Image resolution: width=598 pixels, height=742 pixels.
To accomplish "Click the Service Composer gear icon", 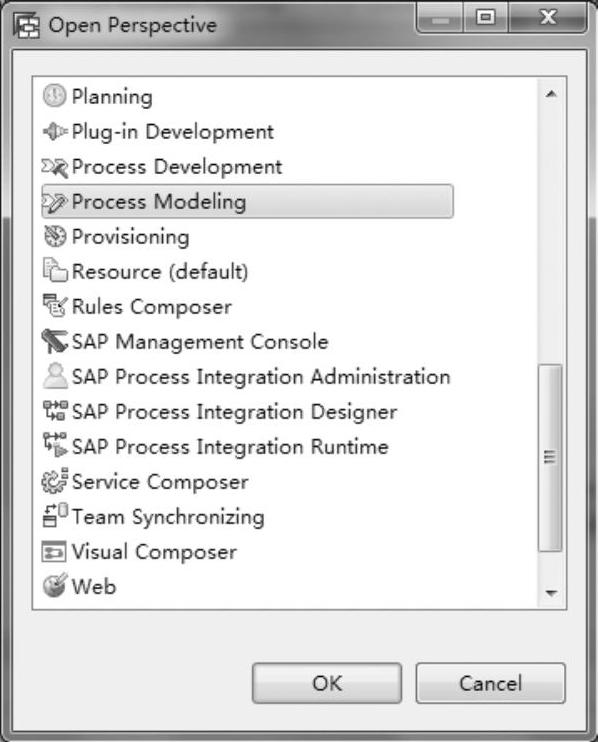I will (x=55, y=481).
